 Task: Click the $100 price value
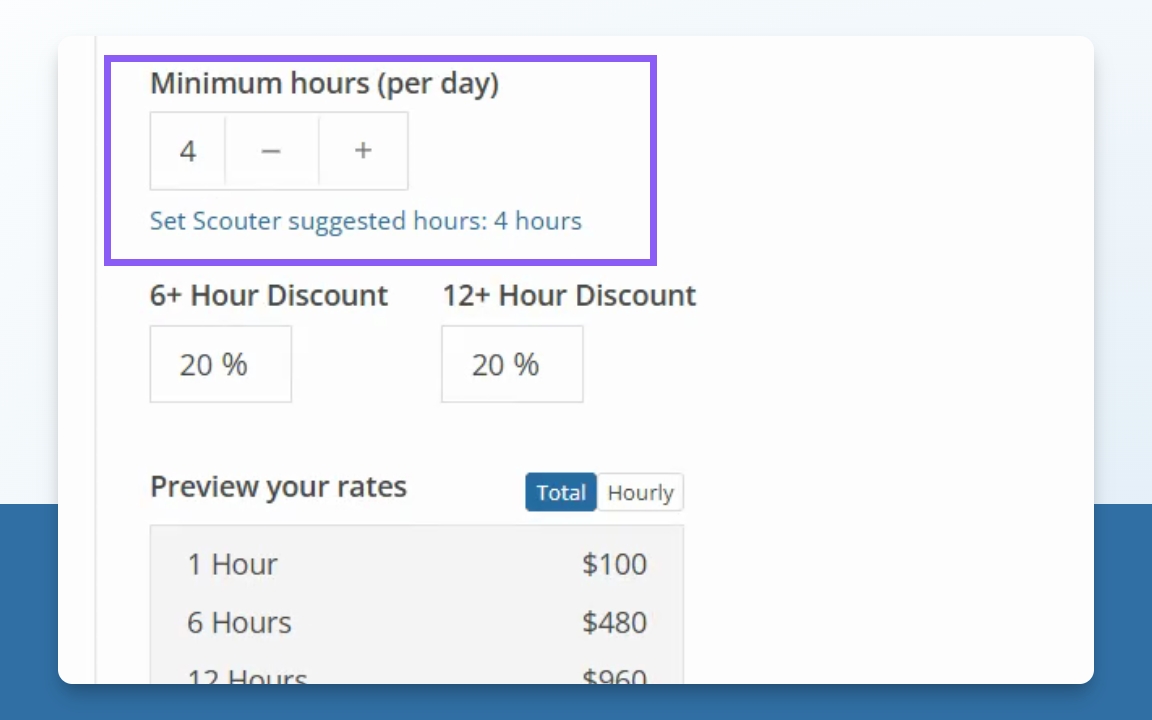click(x=614, y=565)
